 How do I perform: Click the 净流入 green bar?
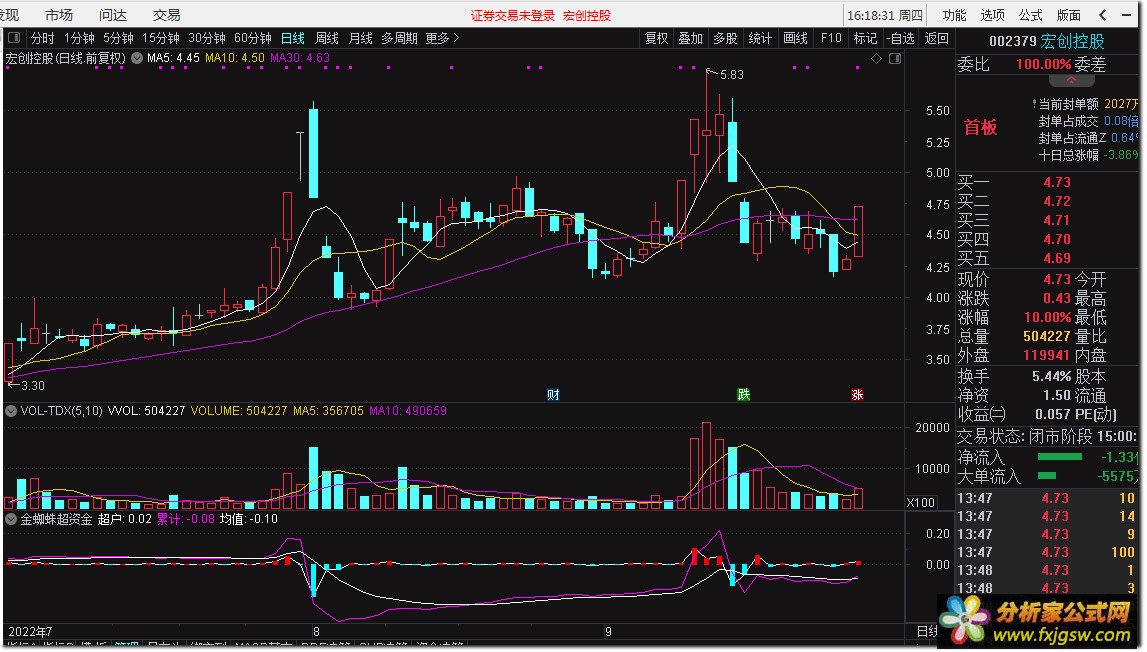(x=1059, y=457)
